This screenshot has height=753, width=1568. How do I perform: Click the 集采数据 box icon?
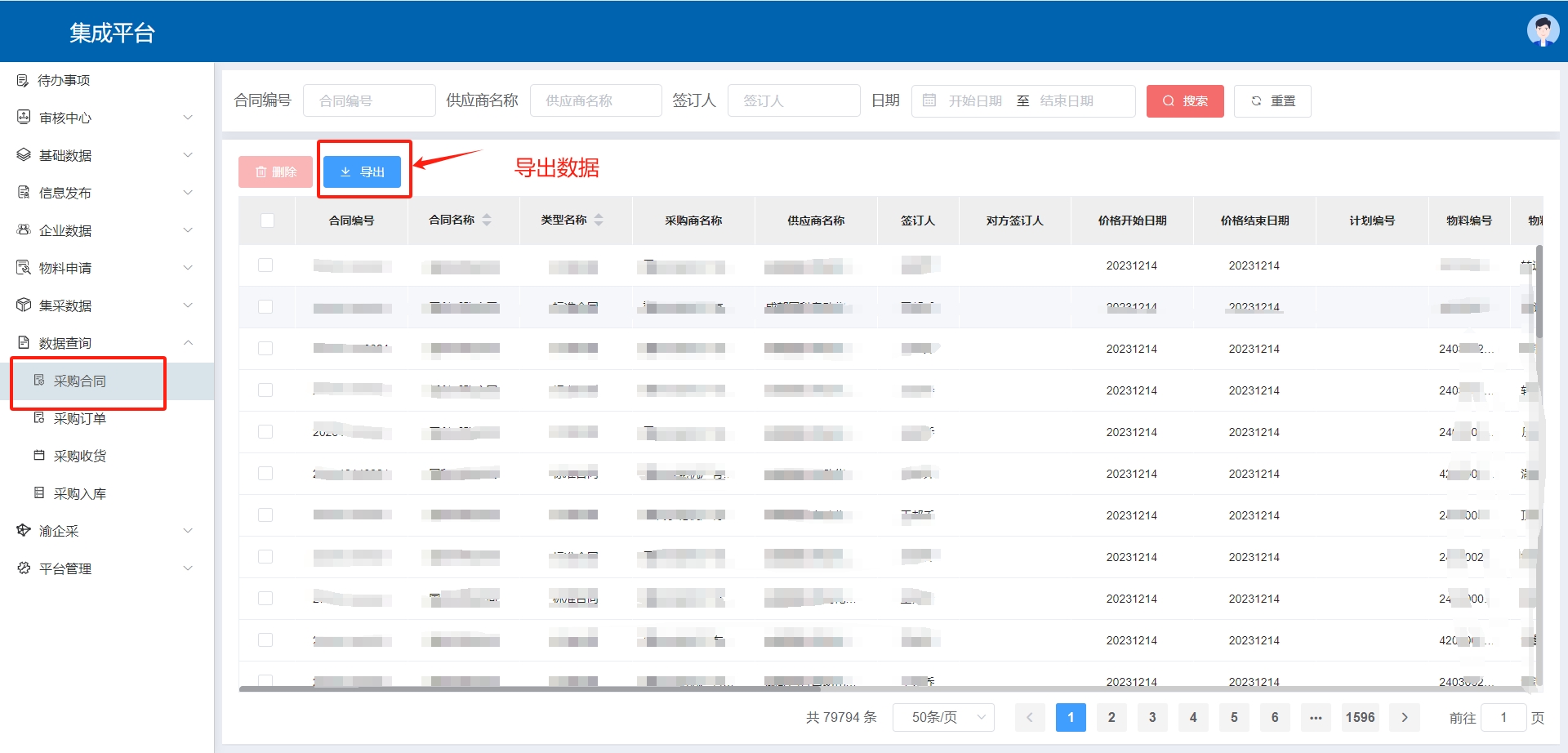[x=24, y=305]
